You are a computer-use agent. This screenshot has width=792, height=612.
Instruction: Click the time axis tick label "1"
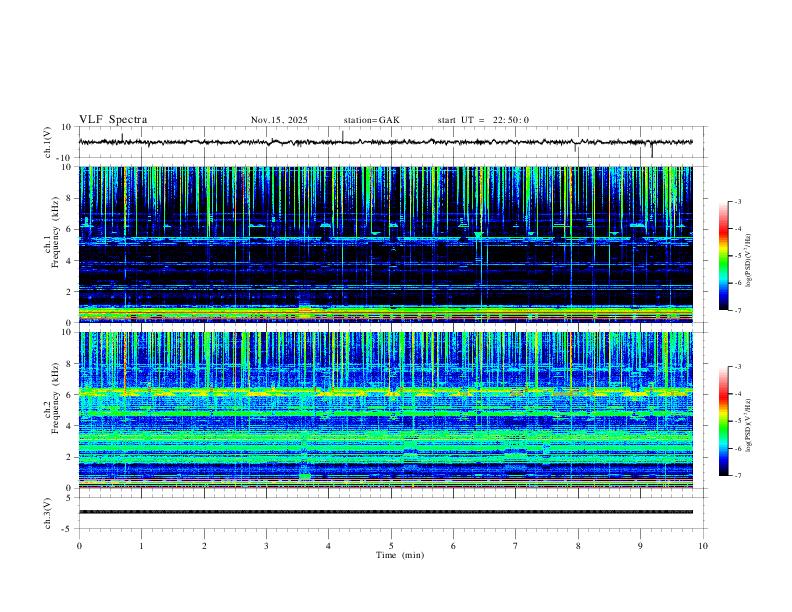point(141,546)
